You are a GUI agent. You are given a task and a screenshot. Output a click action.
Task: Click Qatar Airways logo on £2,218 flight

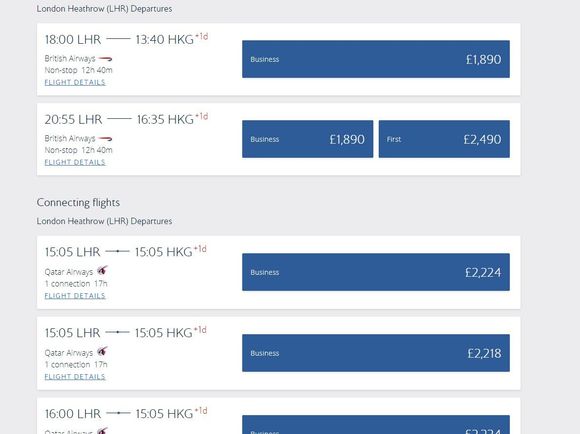(102, 351)
